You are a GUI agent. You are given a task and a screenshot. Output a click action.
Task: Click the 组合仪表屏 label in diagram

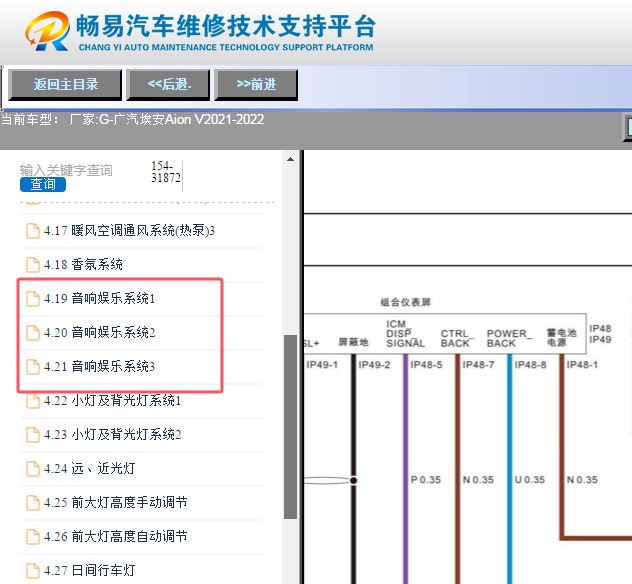(x=405, y=302)
